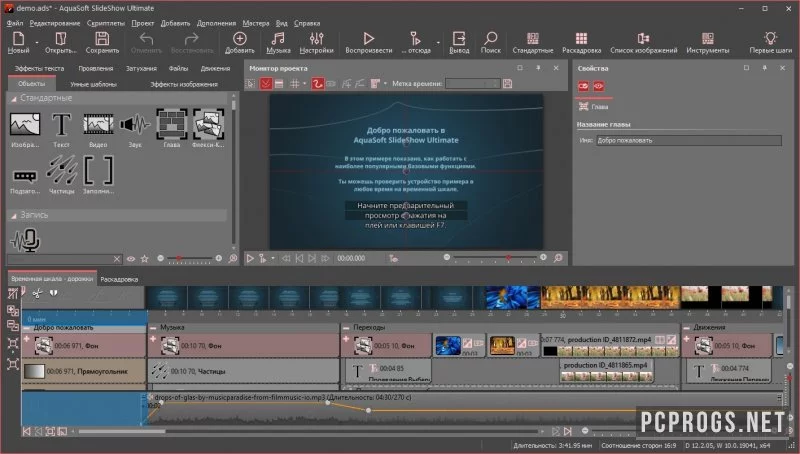The height and width of the screenshot is (454, 800).
Task: Open Первые шаги lightbulb icon
Action: (770, 39)
